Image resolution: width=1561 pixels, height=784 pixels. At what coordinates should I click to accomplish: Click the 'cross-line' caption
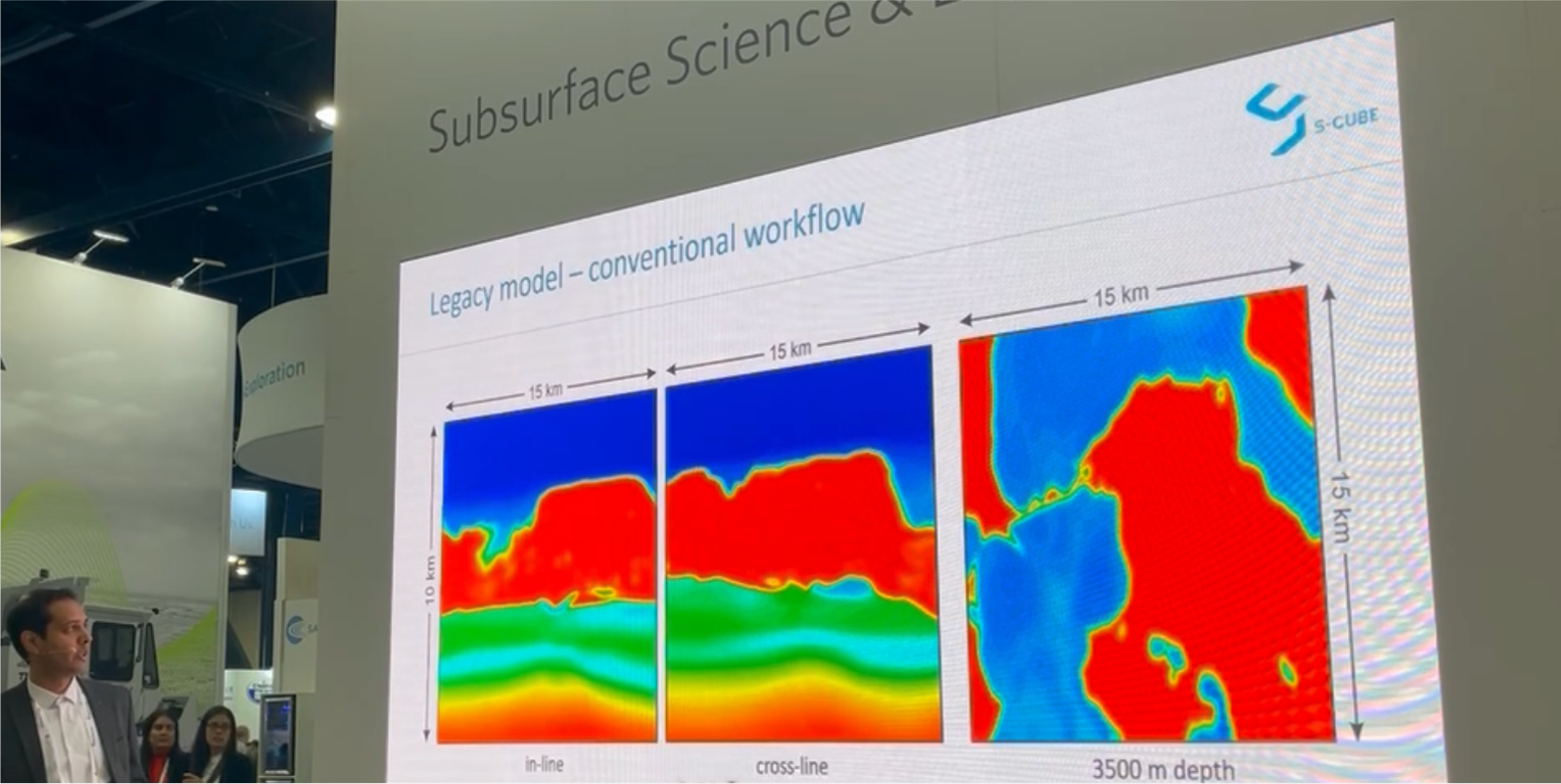point(791,766)
